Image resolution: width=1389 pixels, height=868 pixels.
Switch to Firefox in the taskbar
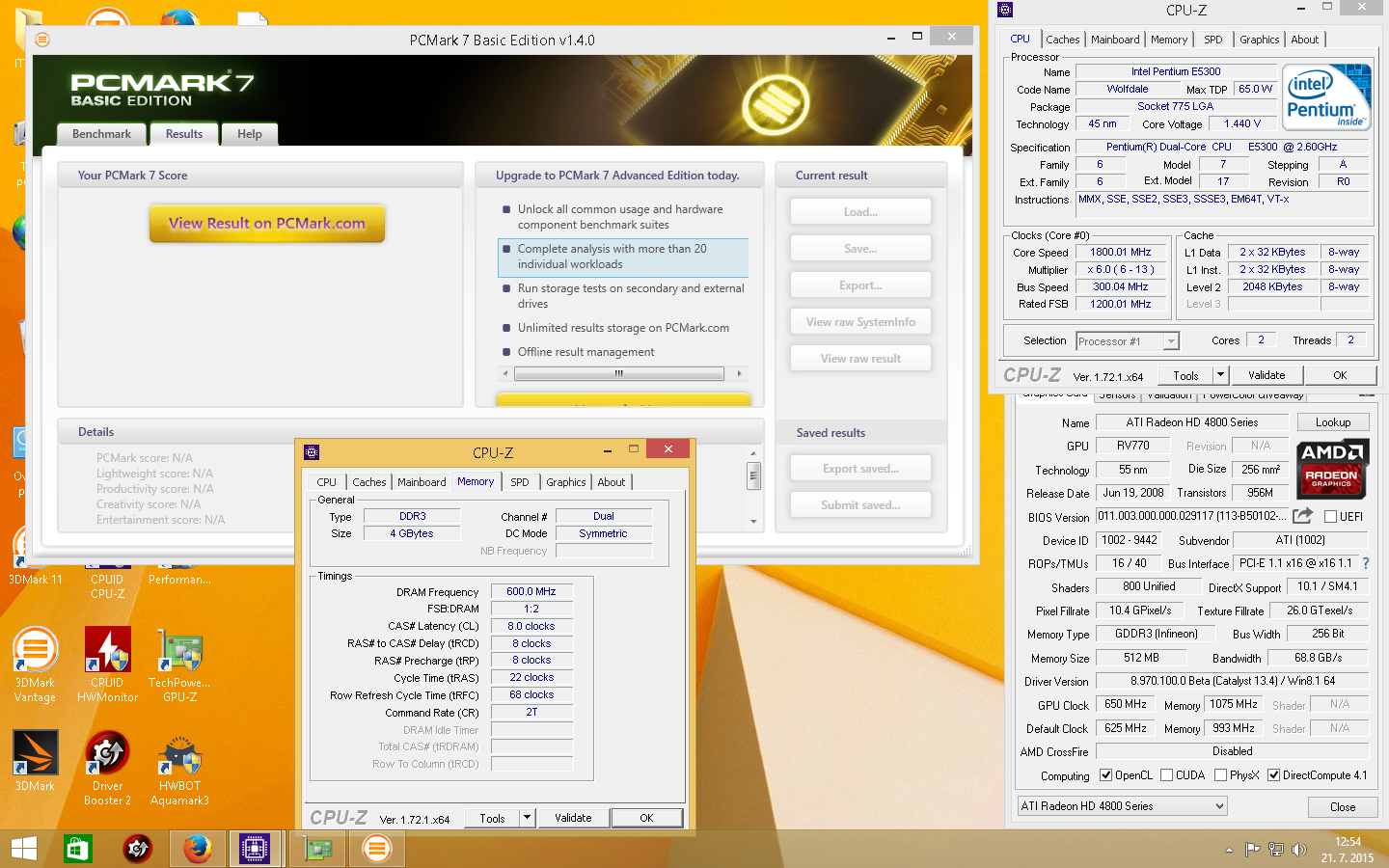coord(197,849)
